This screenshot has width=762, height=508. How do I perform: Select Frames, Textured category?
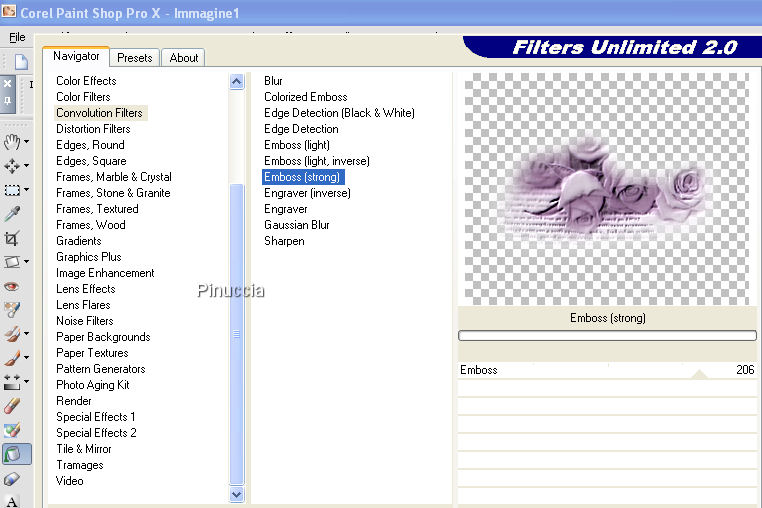point(97,209)
